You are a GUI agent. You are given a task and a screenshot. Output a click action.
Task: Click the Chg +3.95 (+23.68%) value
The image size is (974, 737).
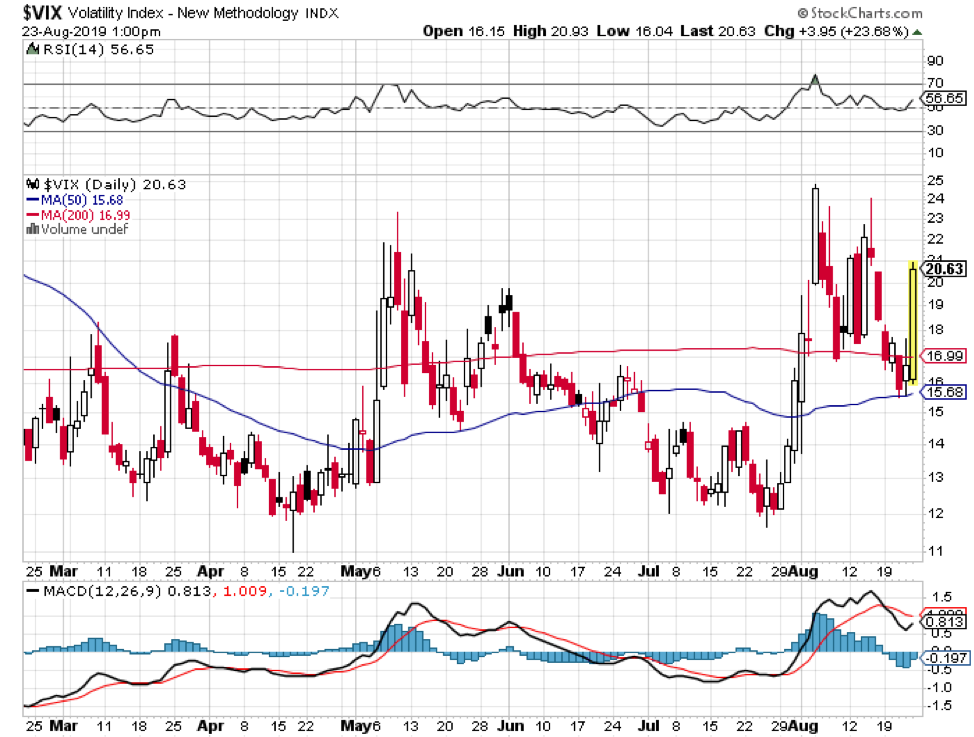854,30
